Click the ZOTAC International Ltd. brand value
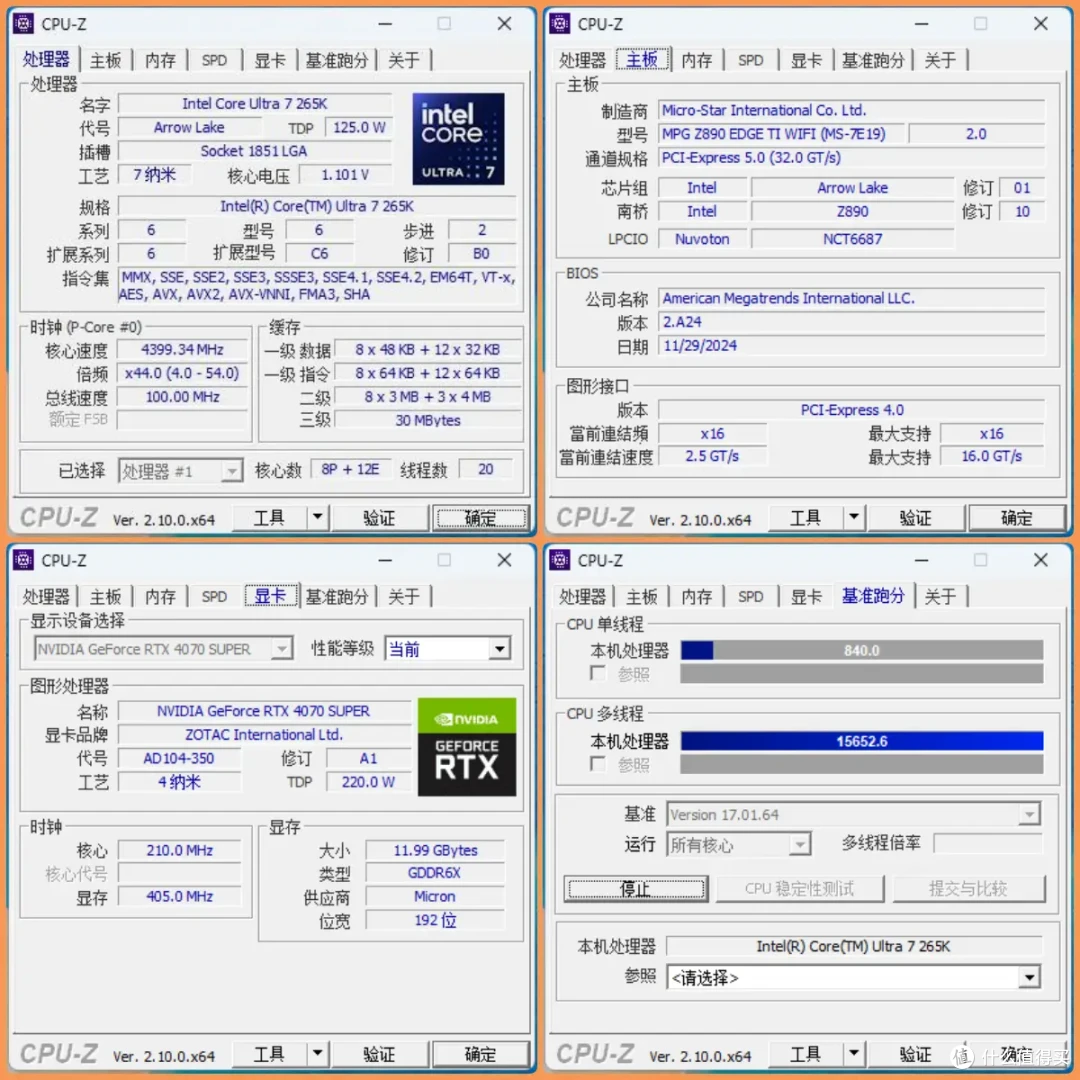Screen dimensions: 1080x1080 [x=264, y=734]
